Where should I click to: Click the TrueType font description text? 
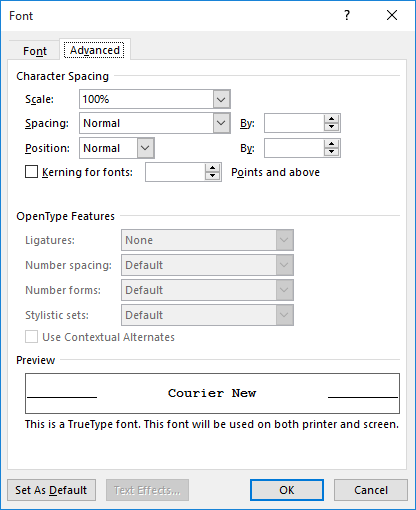pos(212,424)
